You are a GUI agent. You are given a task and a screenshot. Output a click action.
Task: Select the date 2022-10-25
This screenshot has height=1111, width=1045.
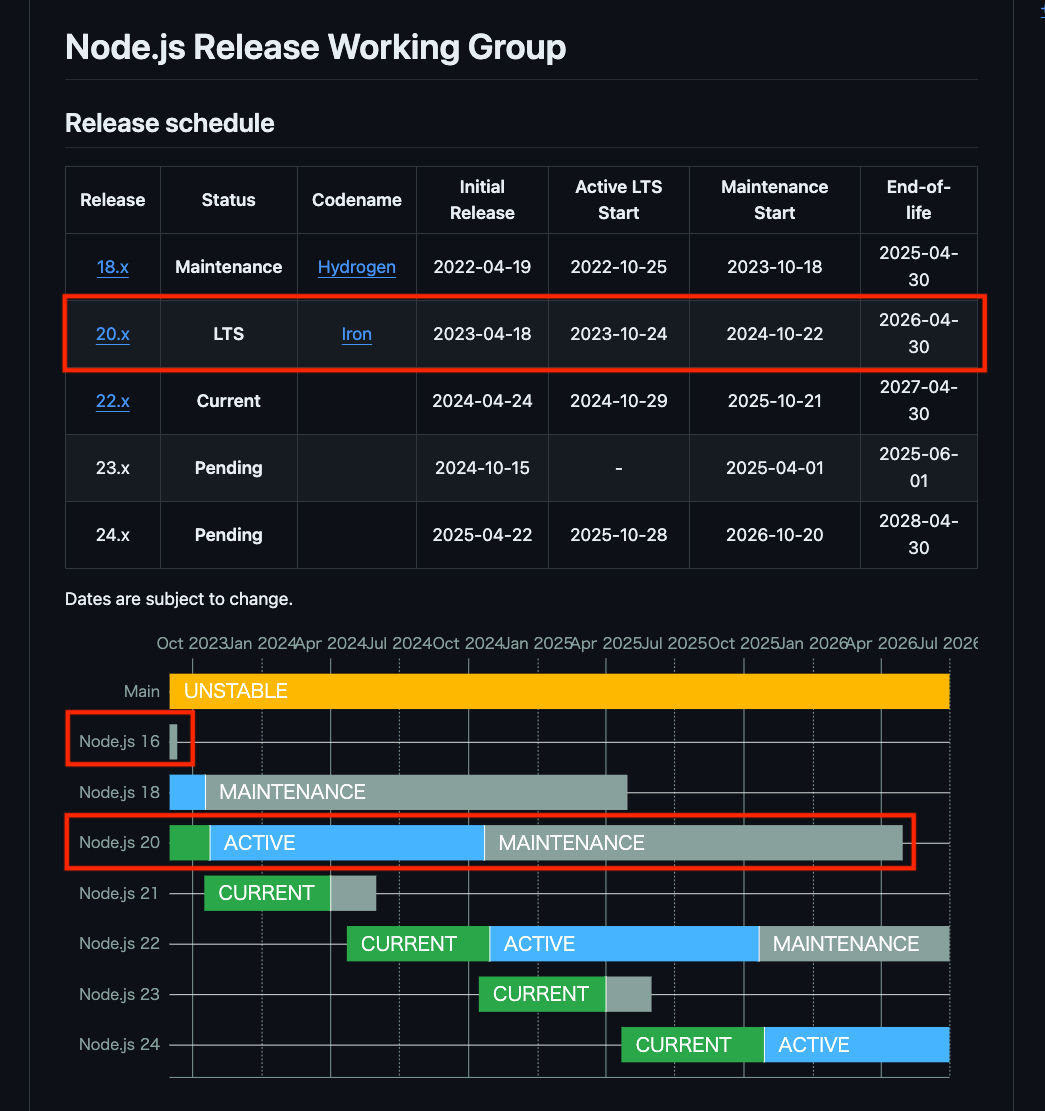pos(618,267)
